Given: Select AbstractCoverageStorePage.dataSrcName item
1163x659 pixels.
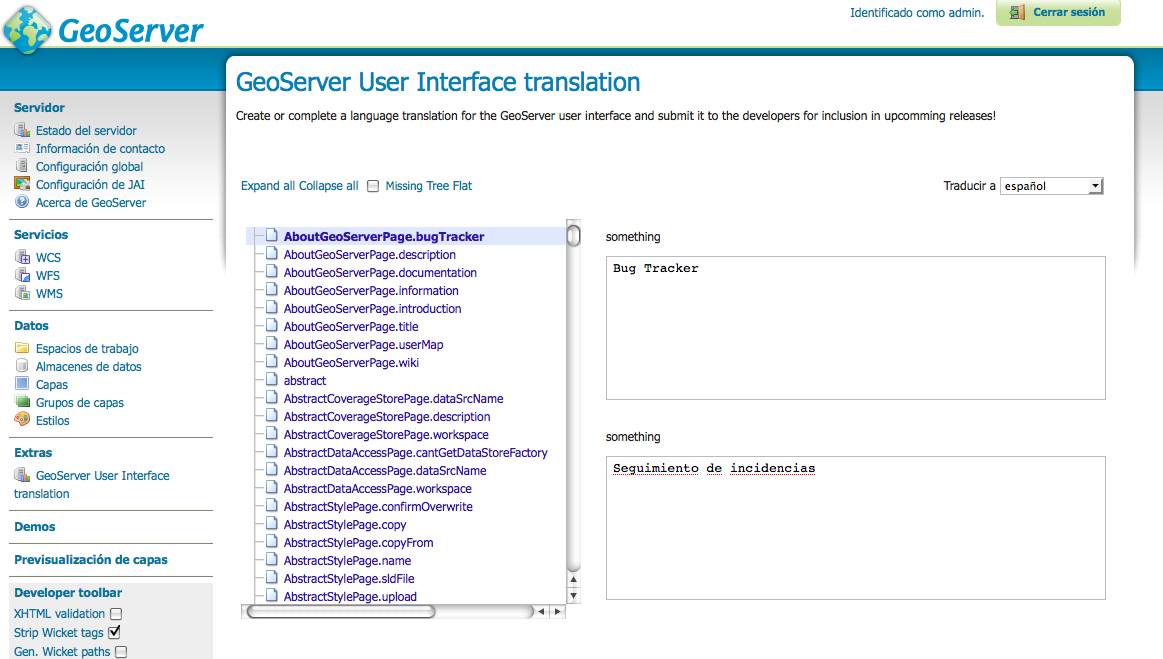Looking at the screenshot, I should click(x=393, y=399).
